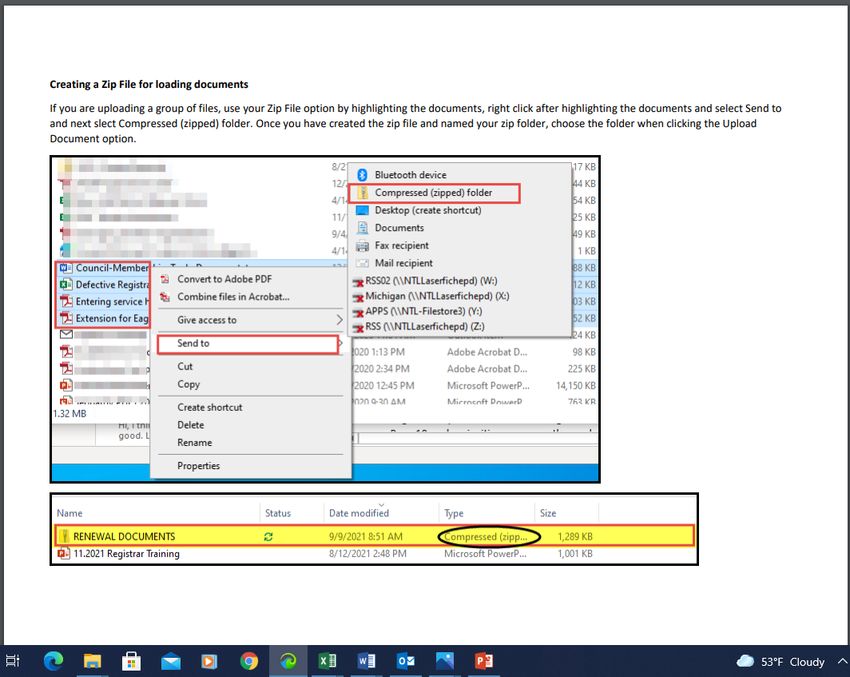Show hidden system tray icons

(x=842, y=661)
